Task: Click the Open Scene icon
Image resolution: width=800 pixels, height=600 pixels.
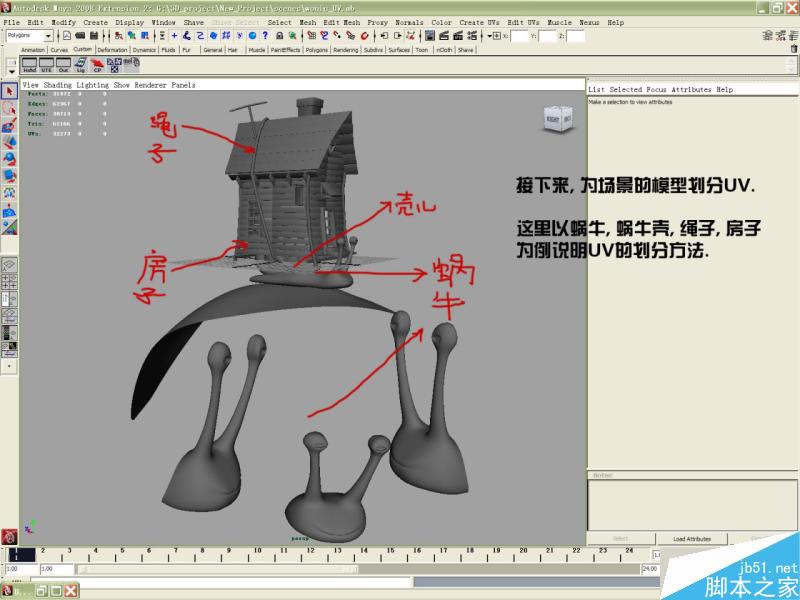Action: pos(80,36)
